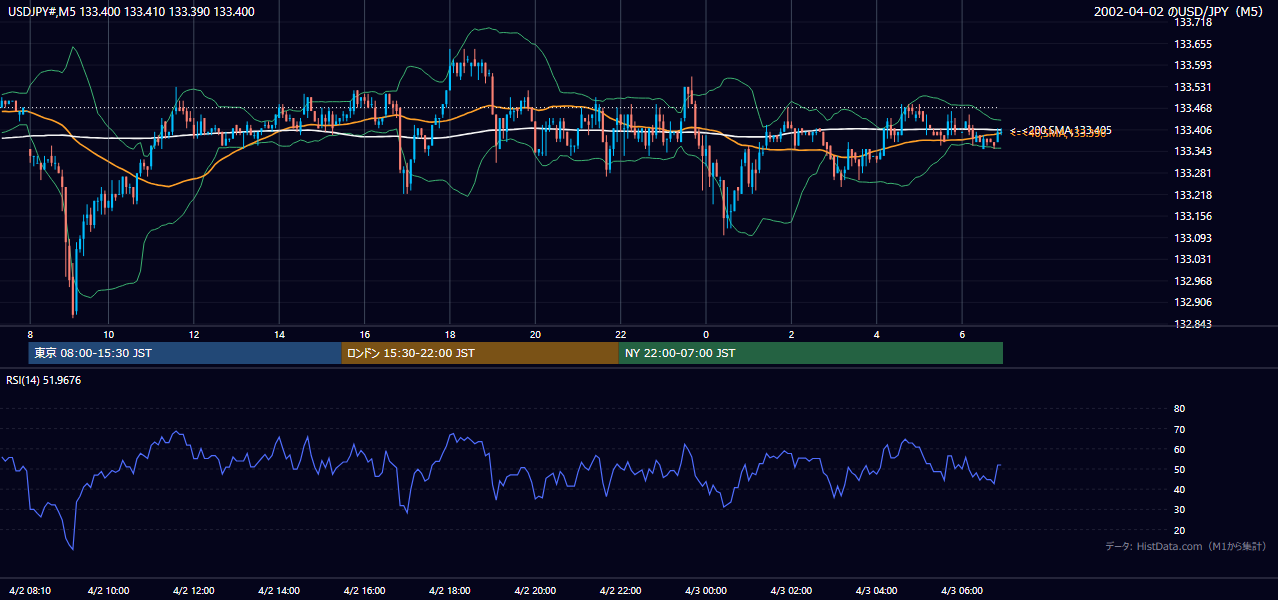Click hour label 22 under the price chart

621,334
